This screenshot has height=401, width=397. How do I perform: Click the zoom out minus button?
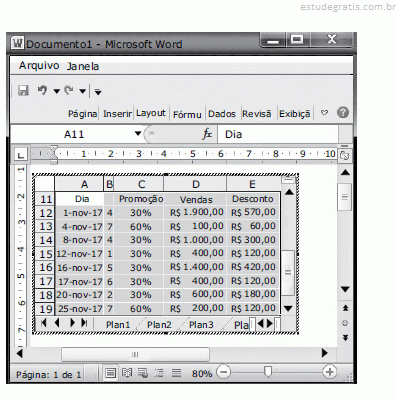(224, 372)
